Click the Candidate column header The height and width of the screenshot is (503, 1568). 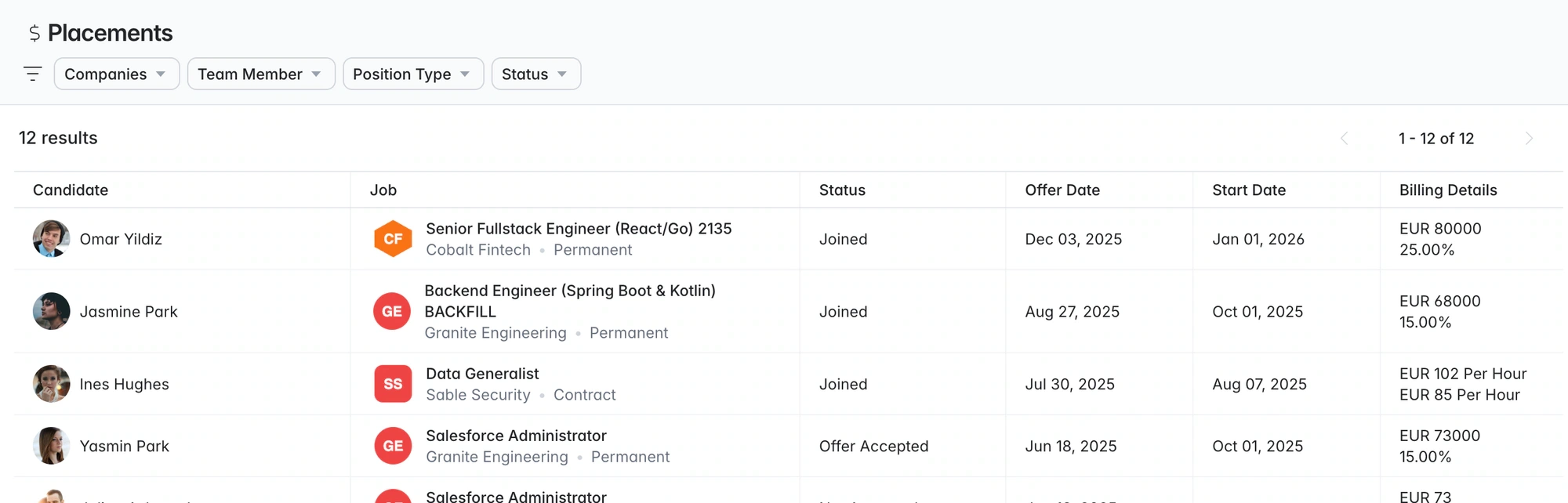coord(71,190)
